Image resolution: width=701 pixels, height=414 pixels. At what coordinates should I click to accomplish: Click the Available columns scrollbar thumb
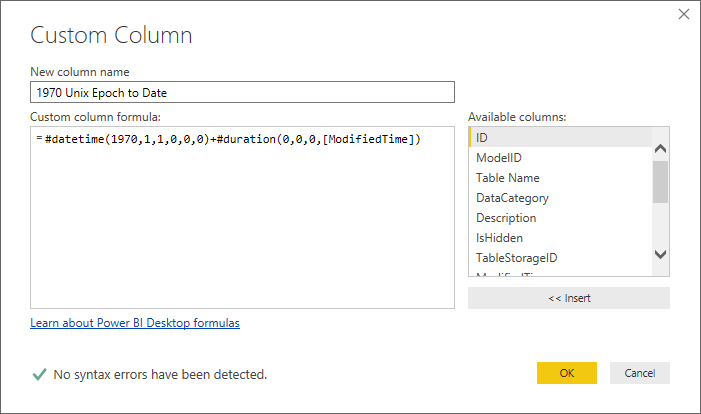point(660,180)
